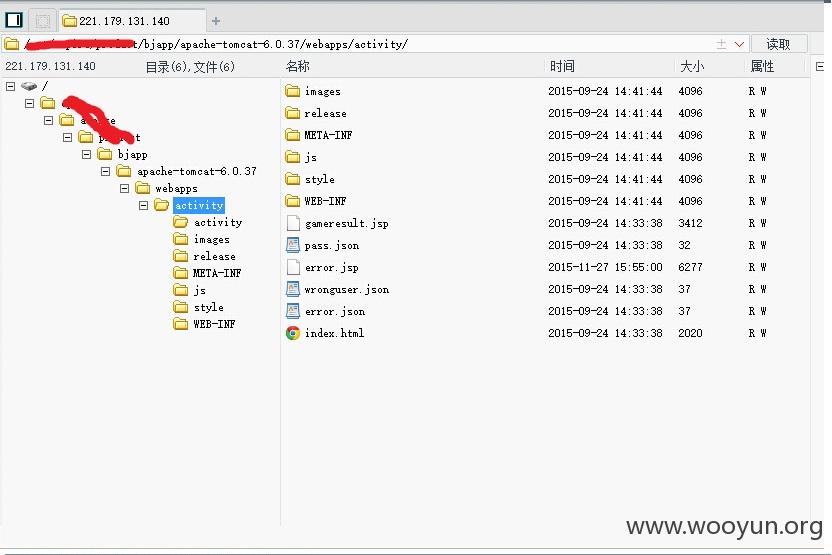The height and width of the screenshot is (555, 832).
Task: Select child activity subfolder in tree
Action: 218,222
